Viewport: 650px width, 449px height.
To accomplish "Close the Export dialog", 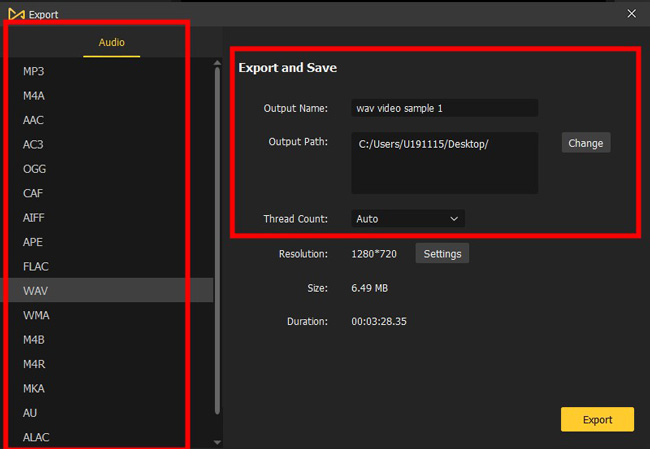I will coord(631,14).
